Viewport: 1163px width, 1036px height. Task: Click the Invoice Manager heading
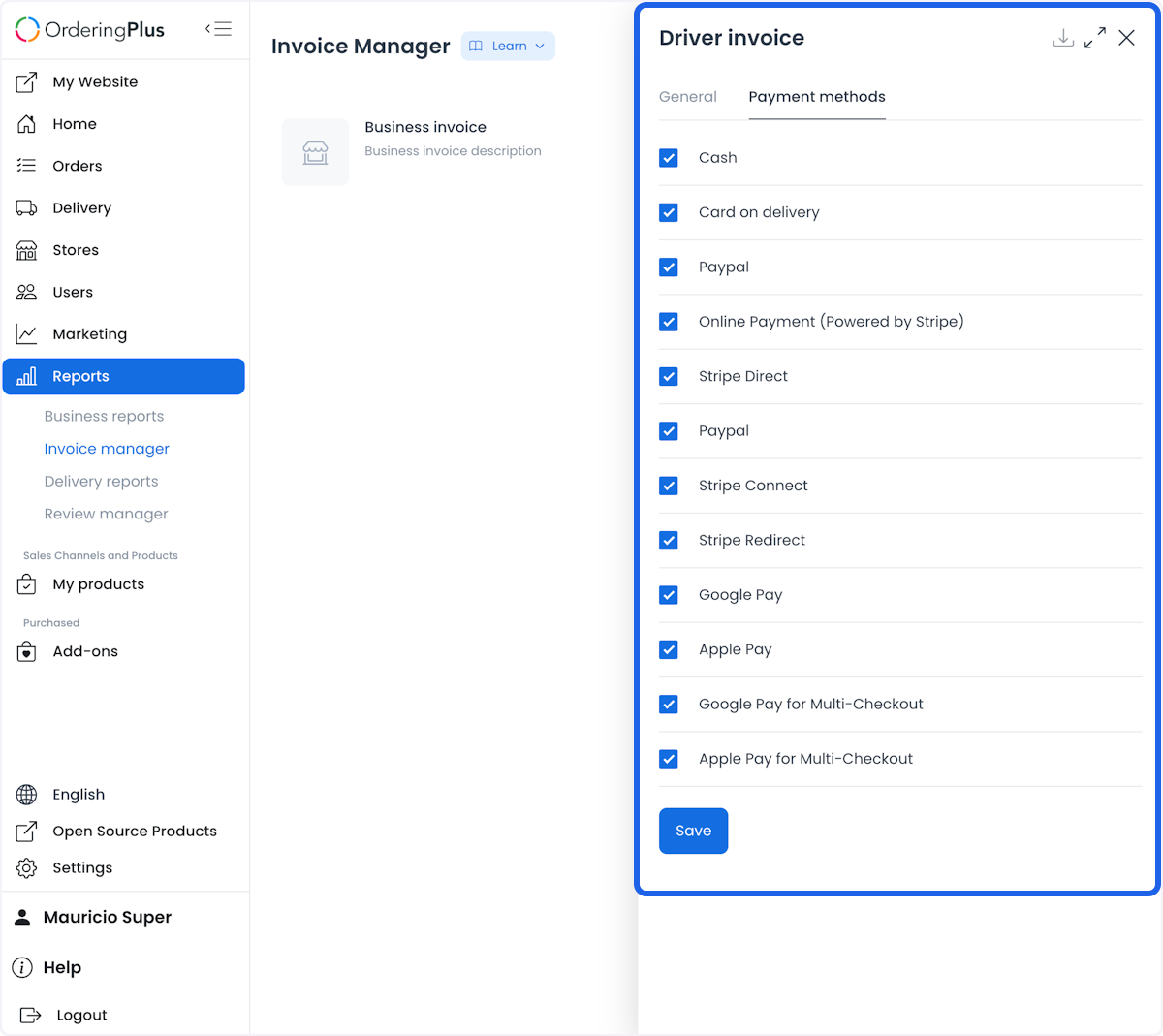pyautogui.click(x=361, y=47)
